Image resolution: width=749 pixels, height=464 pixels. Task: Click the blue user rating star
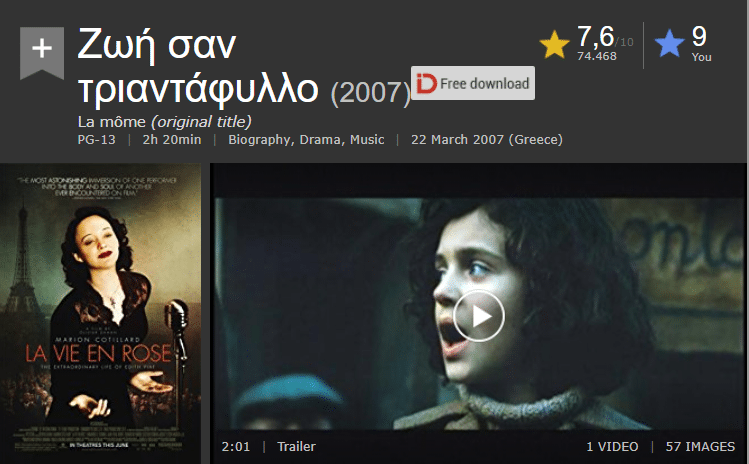tap(669, 43)
